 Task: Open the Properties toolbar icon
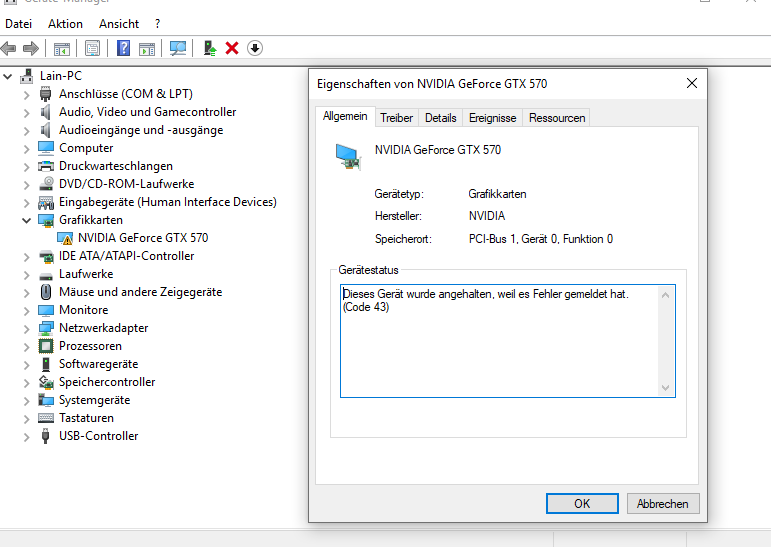[92, 48]
